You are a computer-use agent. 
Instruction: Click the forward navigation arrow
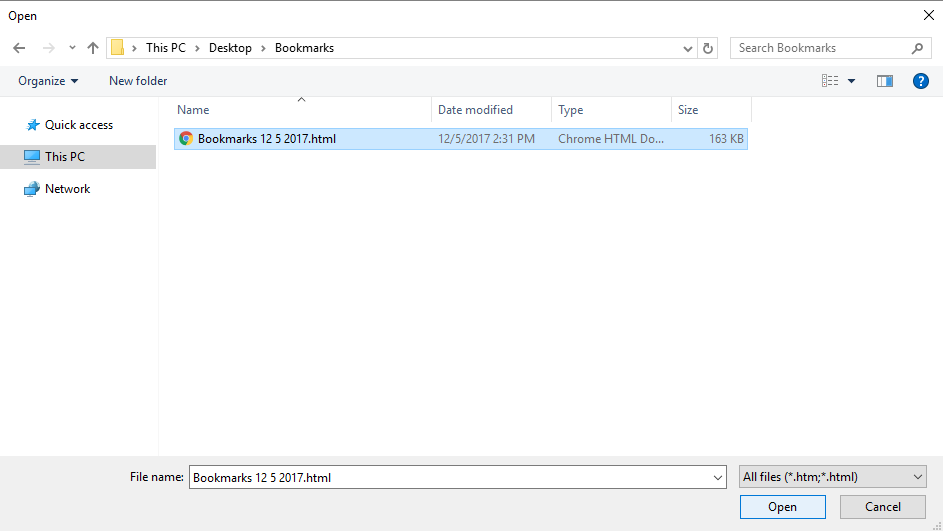tap(49, 48)
